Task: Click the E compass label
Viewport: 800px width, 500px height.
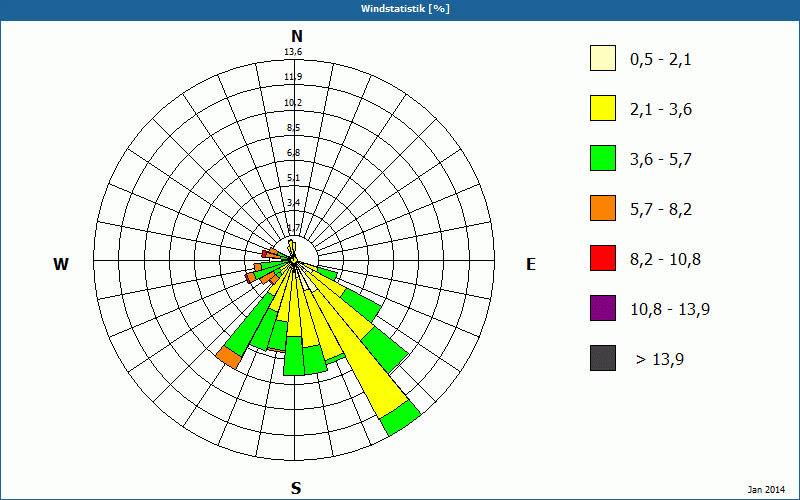Action: point(531,264)
